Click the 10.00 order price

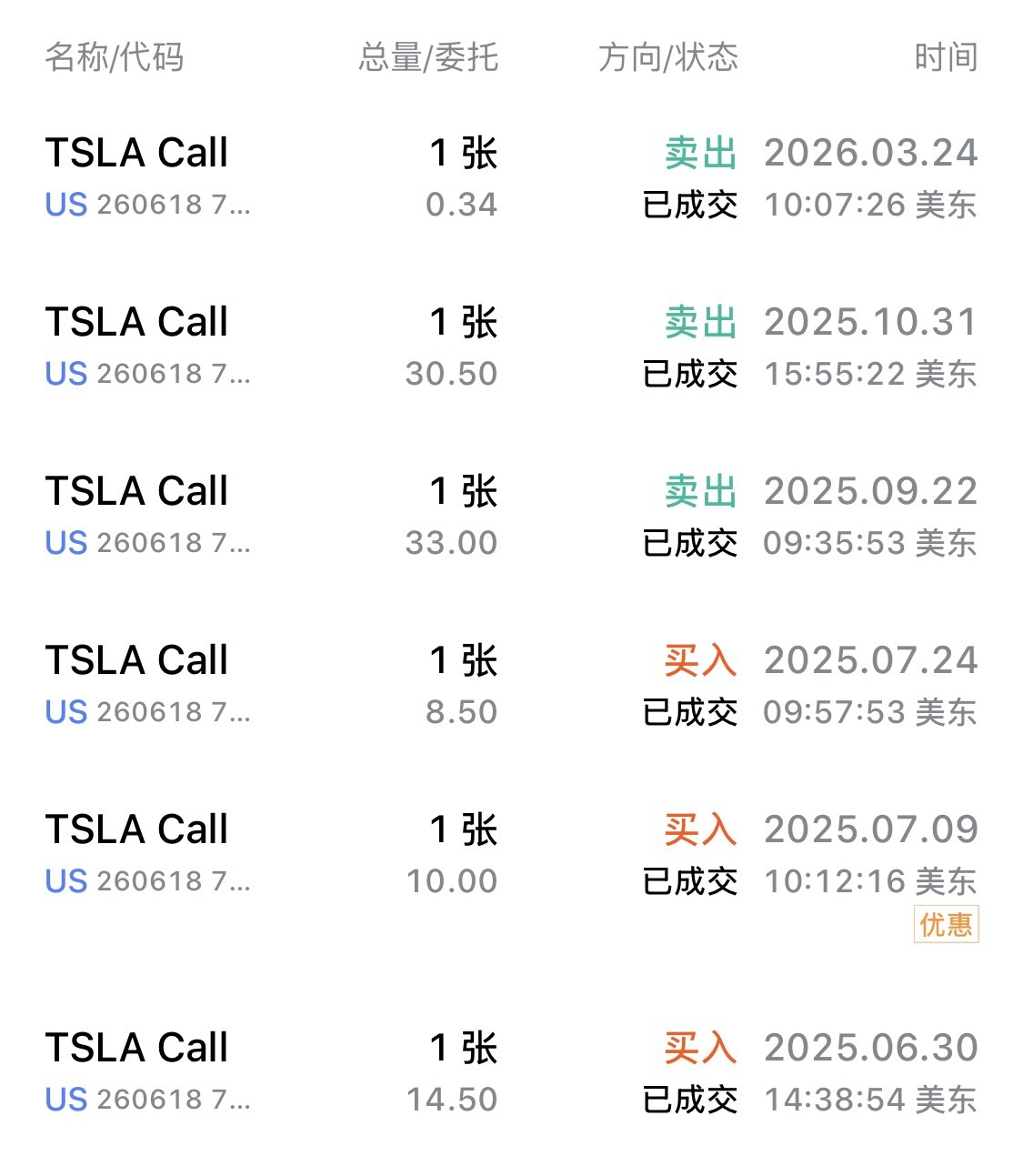(x=451, y=881)
